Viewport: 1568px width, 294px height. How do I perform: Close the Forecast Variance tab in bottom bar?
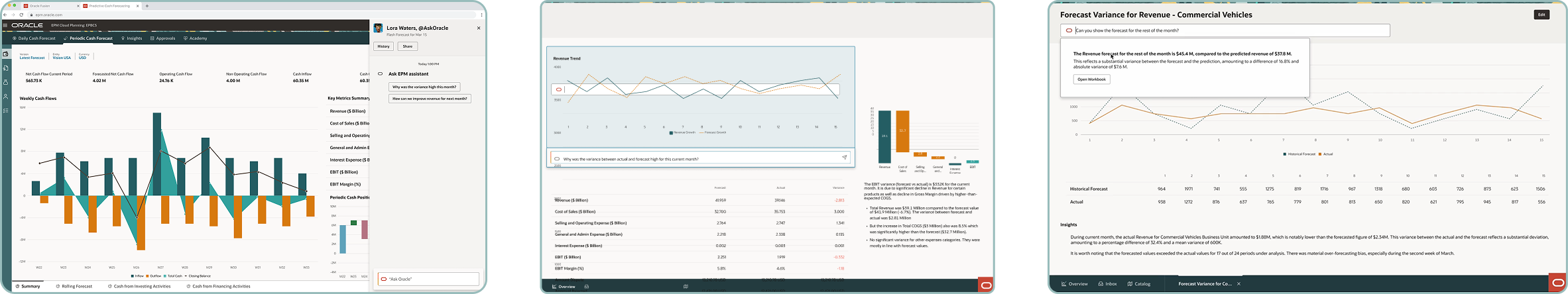coord(1238,284)
